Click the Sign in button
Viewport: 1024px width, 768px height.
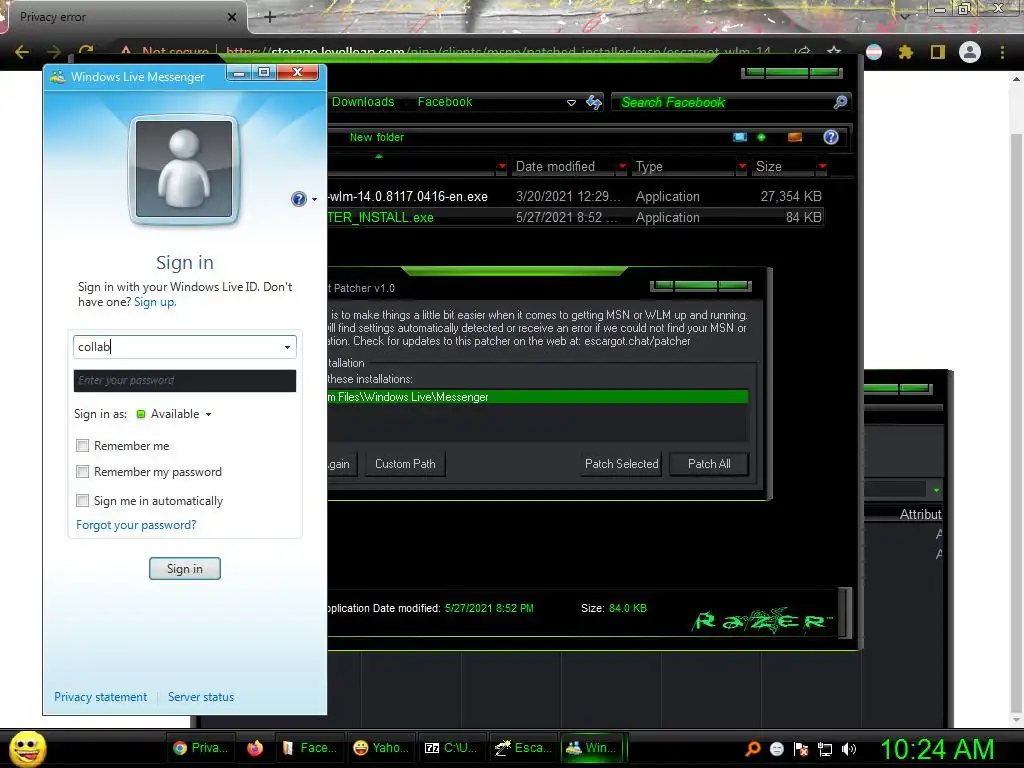[x=185, y=569]
